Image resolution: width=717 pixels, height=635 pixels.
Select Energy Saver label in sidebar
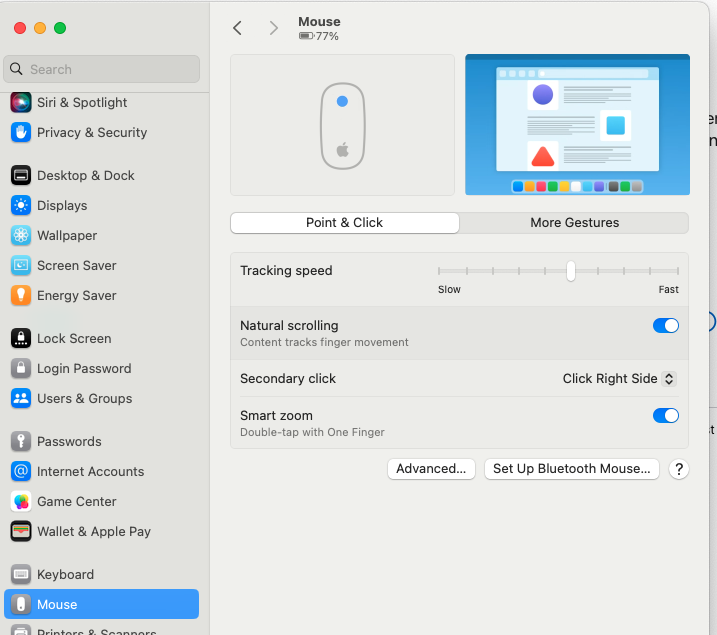76,295
